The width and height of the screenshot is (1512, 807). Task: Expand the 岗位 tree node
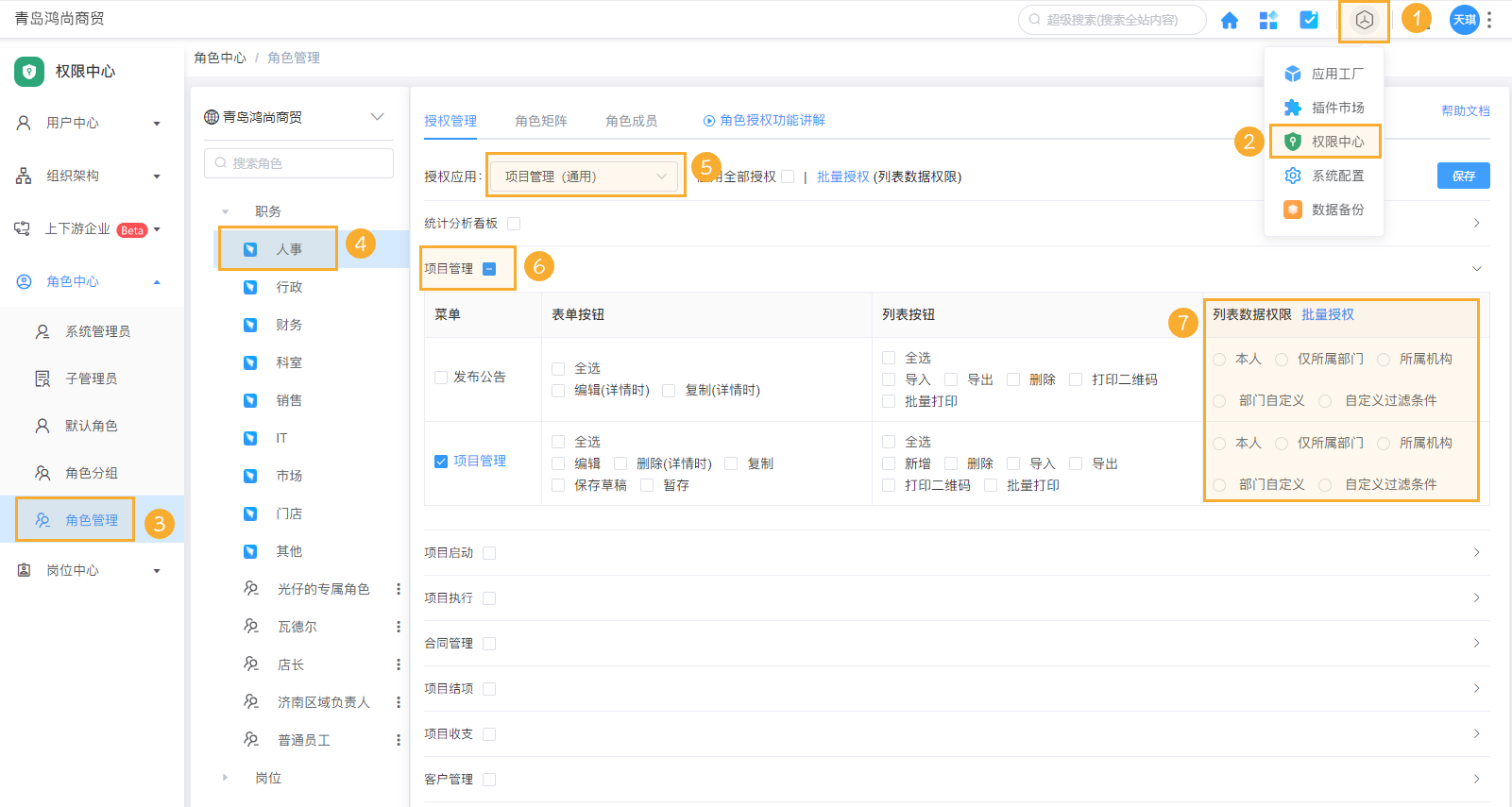coord(225,778)
